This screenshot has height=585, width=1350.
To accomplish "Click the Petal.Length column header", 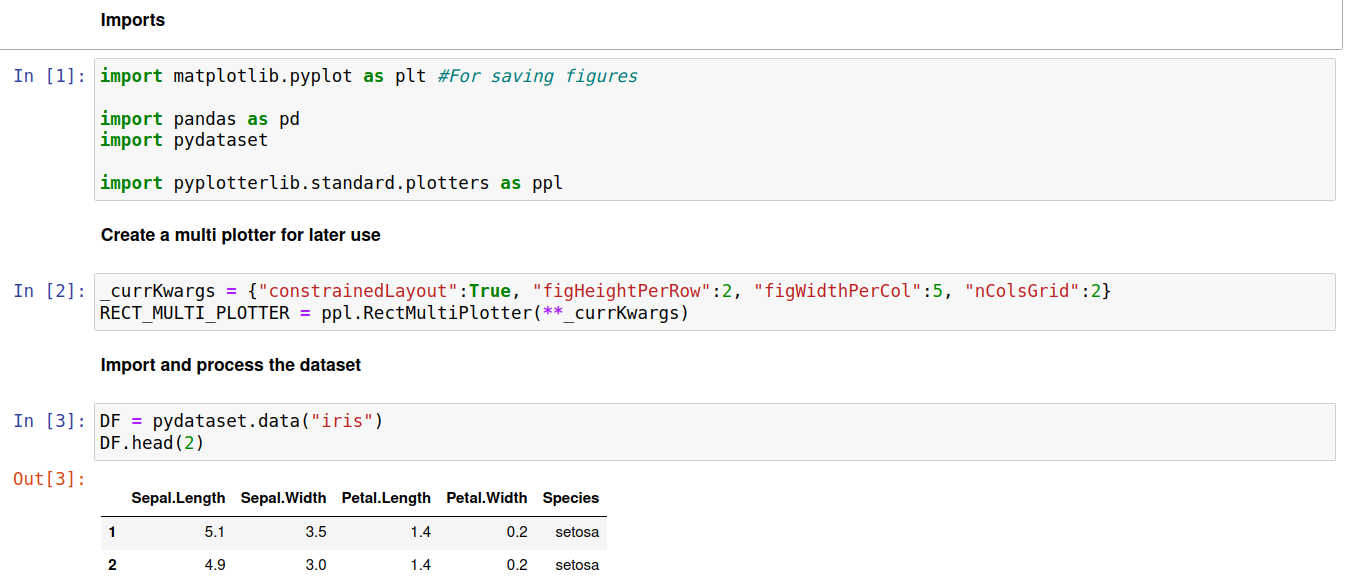I will 386,498.
